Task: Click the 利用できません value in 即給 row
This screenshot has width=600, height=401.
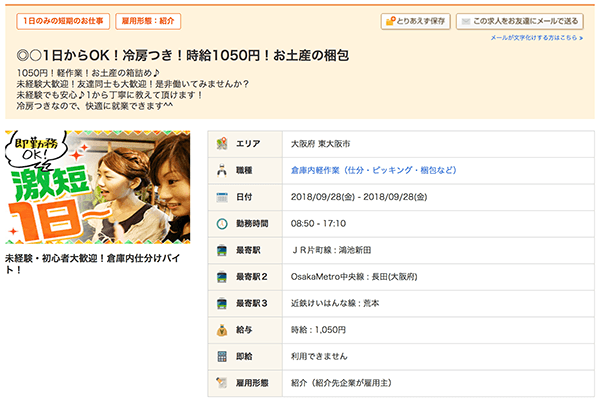Action: coord(319,356)
